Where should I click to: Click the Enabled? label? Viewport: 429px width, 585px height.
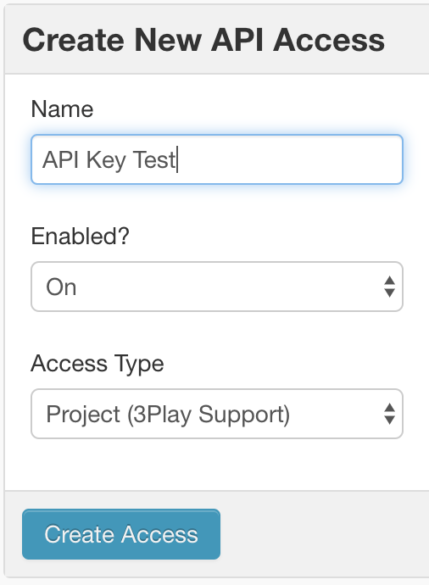[80, 236]
